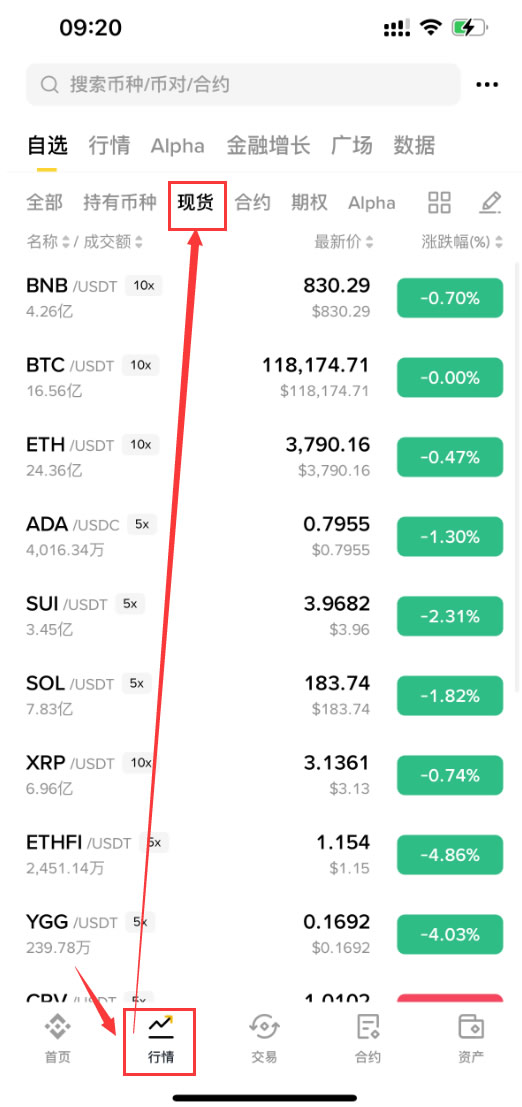
Task: Switch to the 金融增长 top tab
Action: click(x=268, y=145)
